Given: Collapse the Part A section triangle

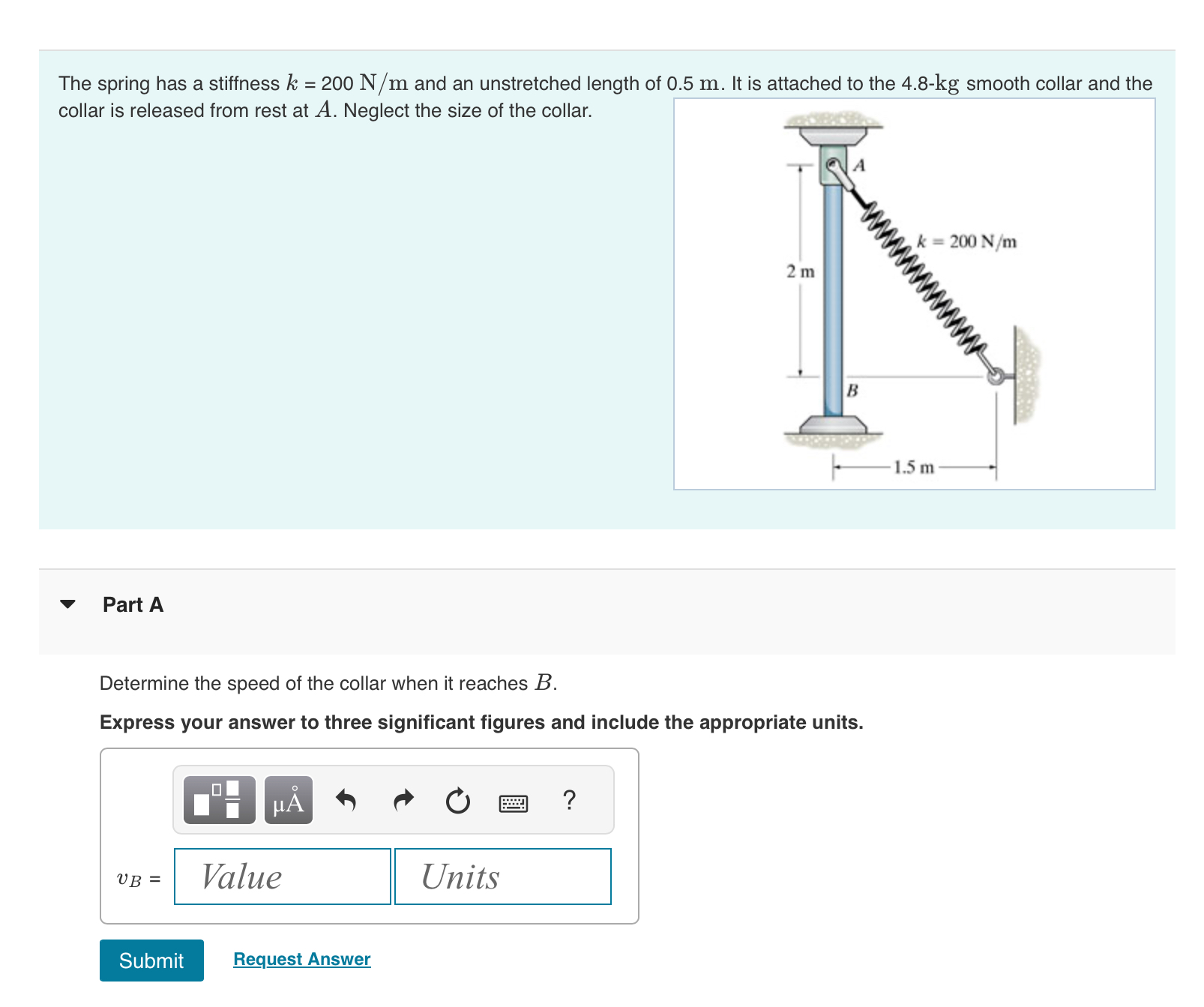Looking at the screenshot, I should pyautogui.click(x=68, y=603).
